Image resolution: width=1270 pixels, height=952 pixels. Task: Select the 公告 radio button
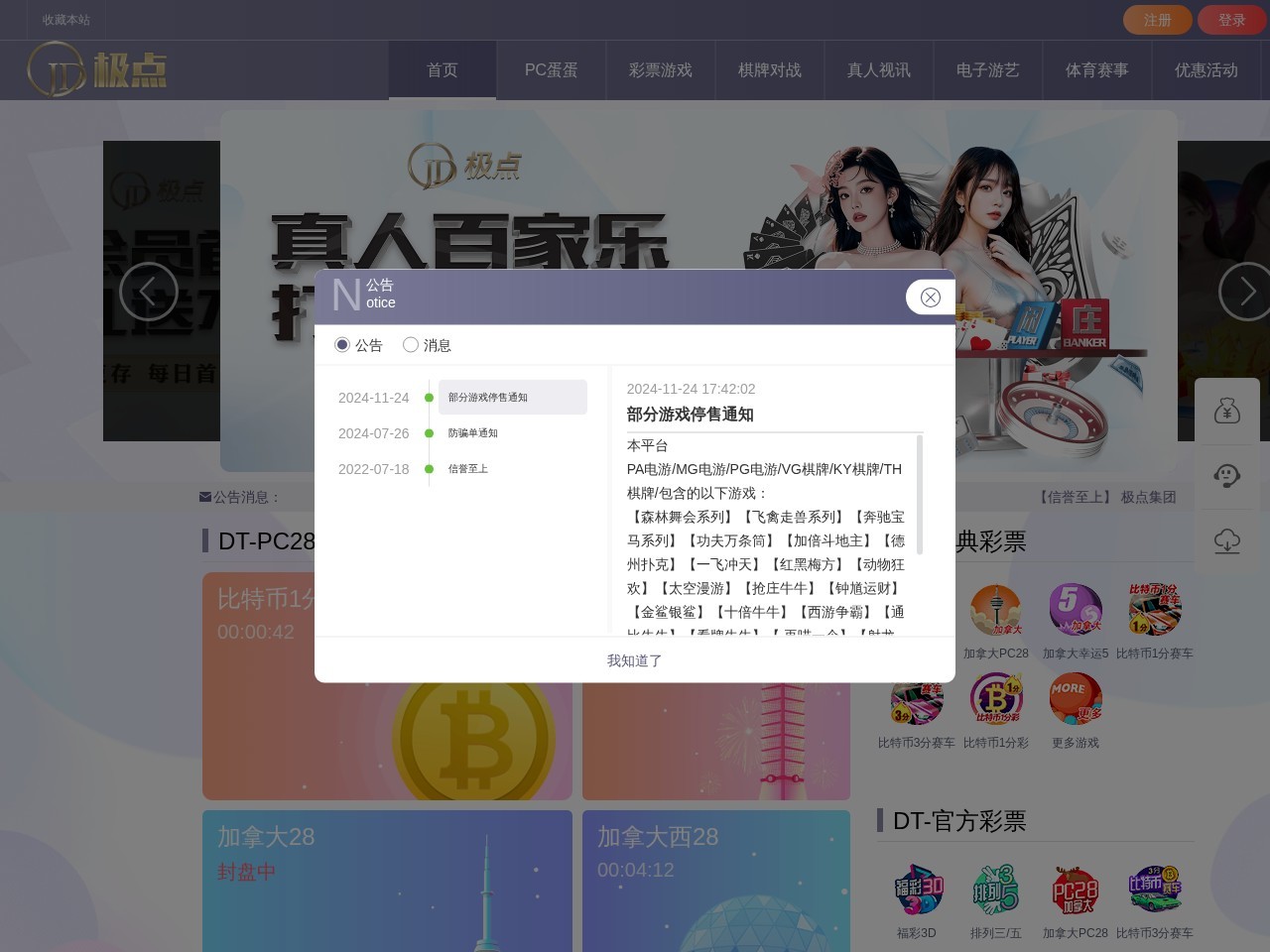342,345
